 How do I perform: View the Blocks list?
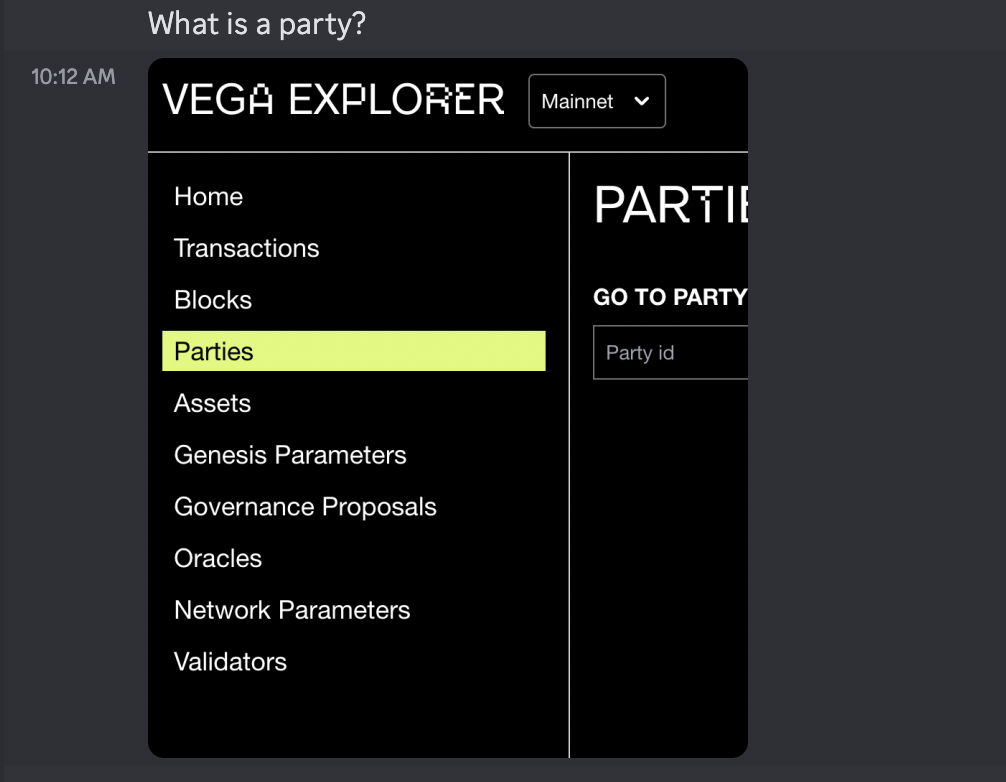pos(211,299)
